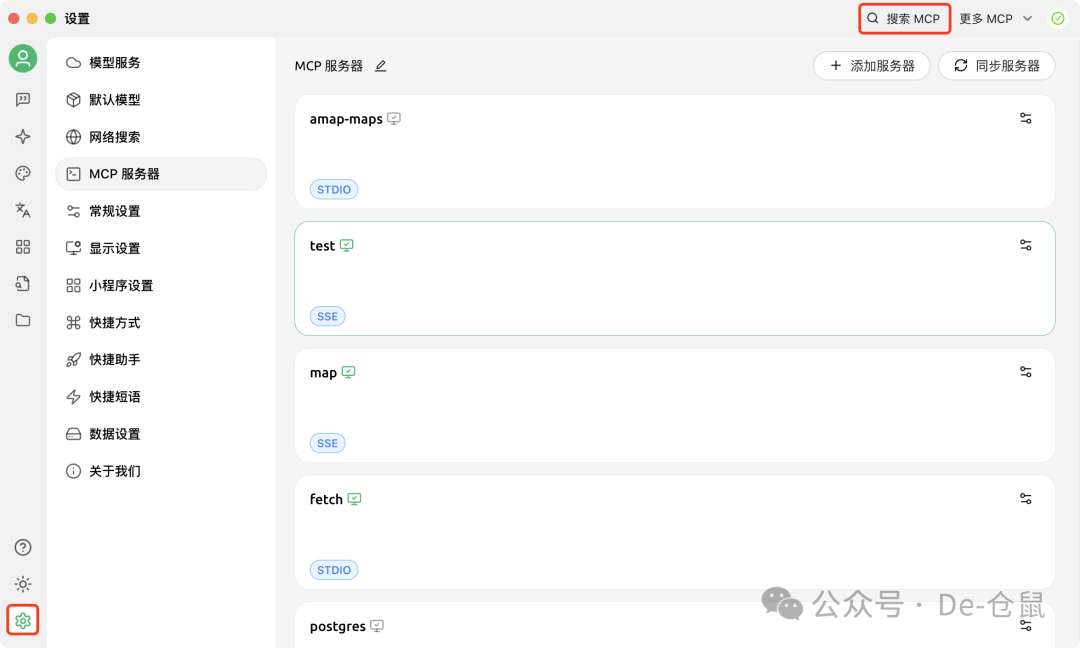Image resolution: width=1080 pixels, height=648 pixels.
Task: Open configuration options for the fetch server
Action: coord(1025,498)
